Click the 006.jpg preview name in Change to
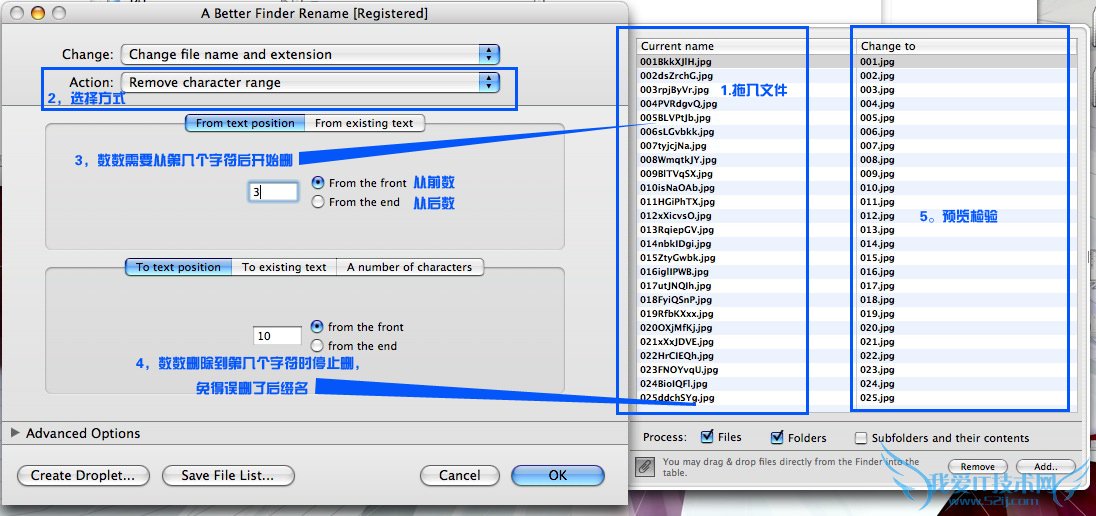 tap(877, 131)
